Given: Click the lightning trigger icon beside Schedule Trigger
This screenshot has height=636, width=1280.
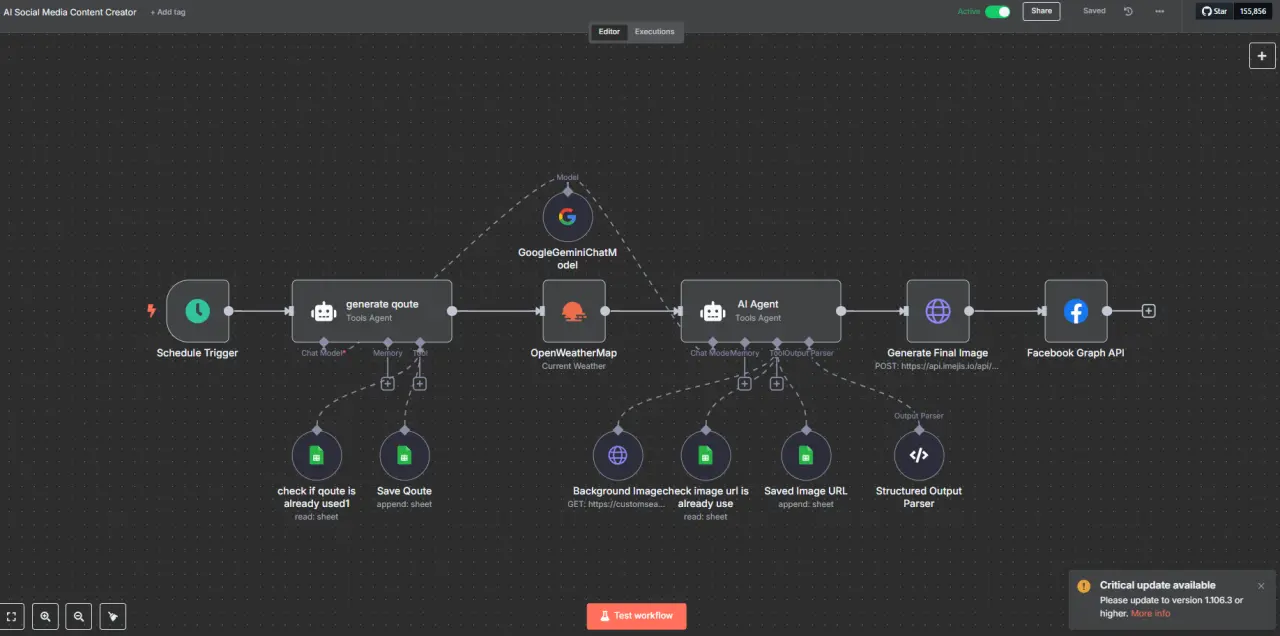Looking at the screenshot, I should pyautogui.click(x=152, y=311).
